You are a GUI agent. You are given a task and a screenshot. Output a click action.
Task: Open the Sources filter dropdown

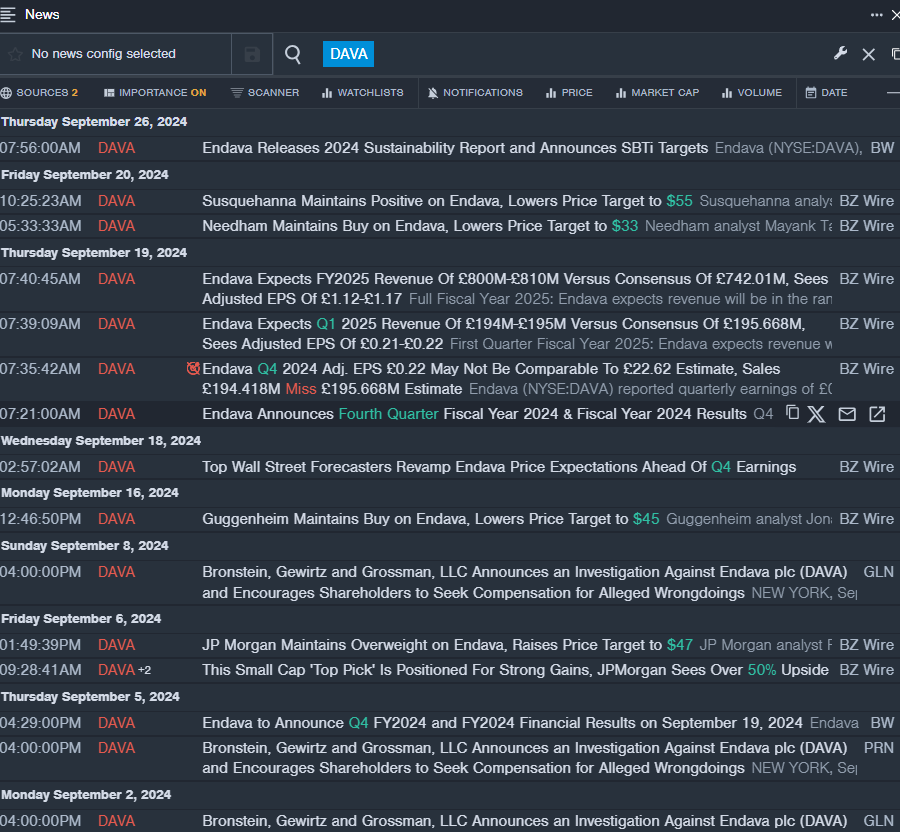click(39, 93)
